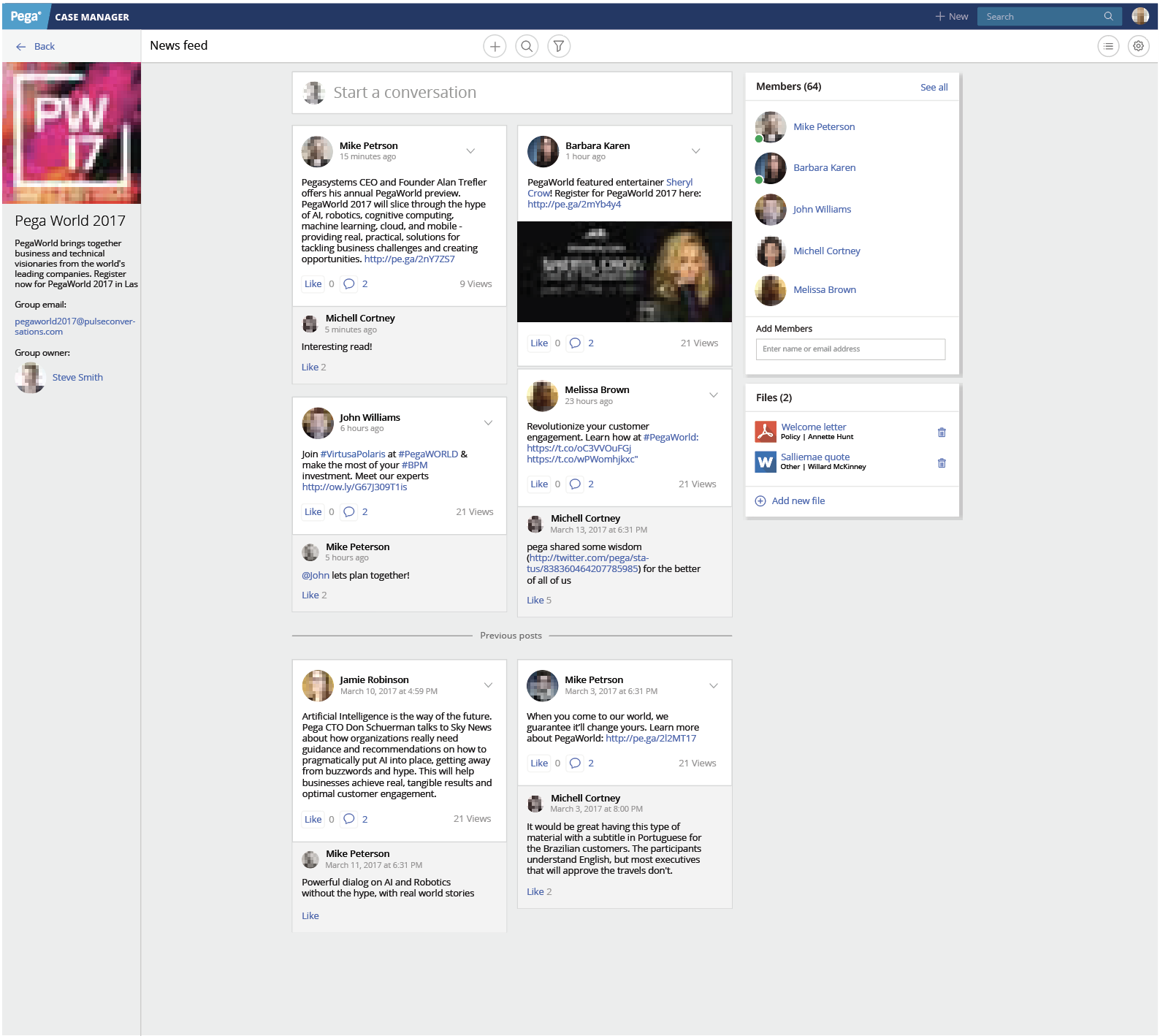1160x1036 pixels.
Task: Like Melissa Brown's post
Action: [x=539, y=484]
